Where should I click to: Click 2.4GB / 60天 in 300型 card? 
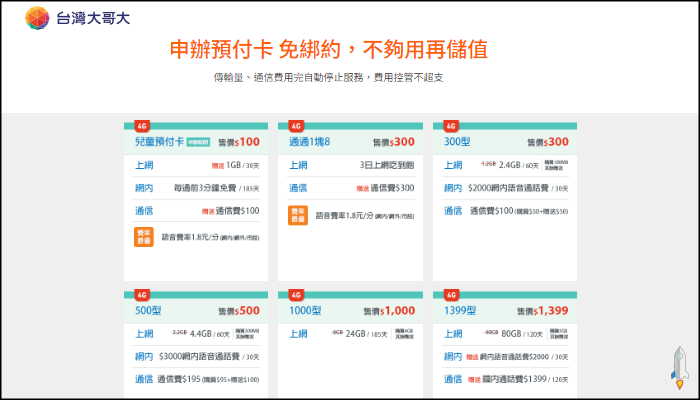pos(519,166)
